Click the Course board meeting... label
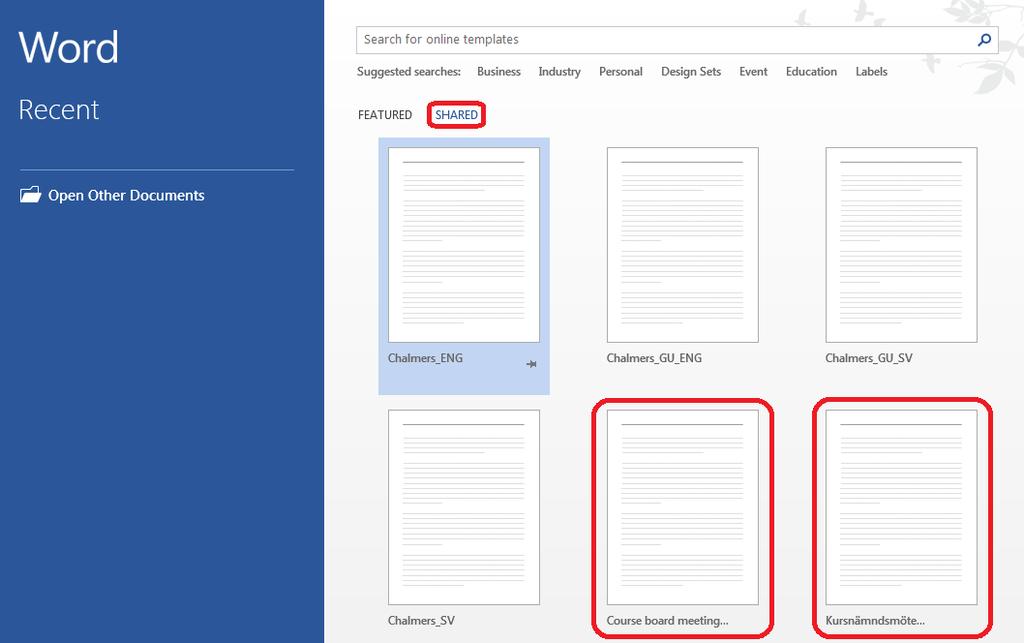This screenshot has width=1024, height=643. pos(667,621)
